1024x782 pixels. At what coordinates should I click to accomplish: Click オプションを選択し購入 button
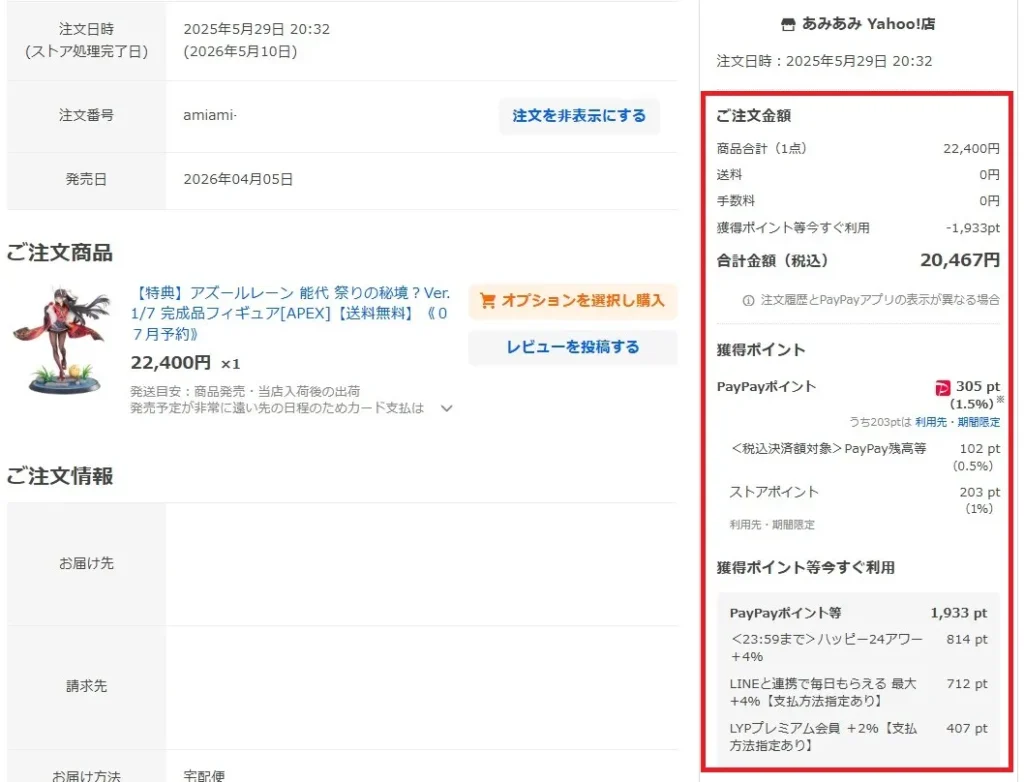point(573,301)
